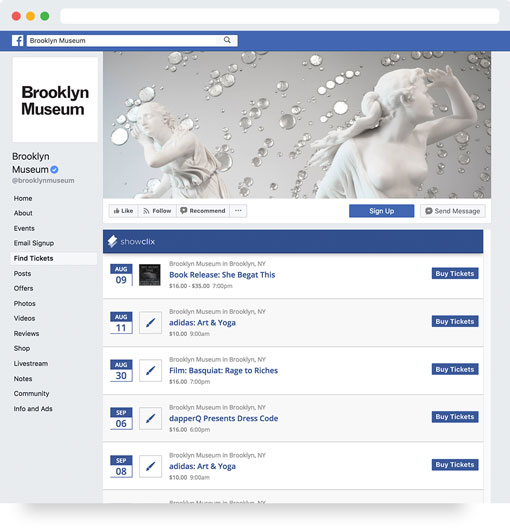Buy Tickets for Sep 08 adidas Yoga
The height and width of the screenshot is (530, 510).
[455, 465]
